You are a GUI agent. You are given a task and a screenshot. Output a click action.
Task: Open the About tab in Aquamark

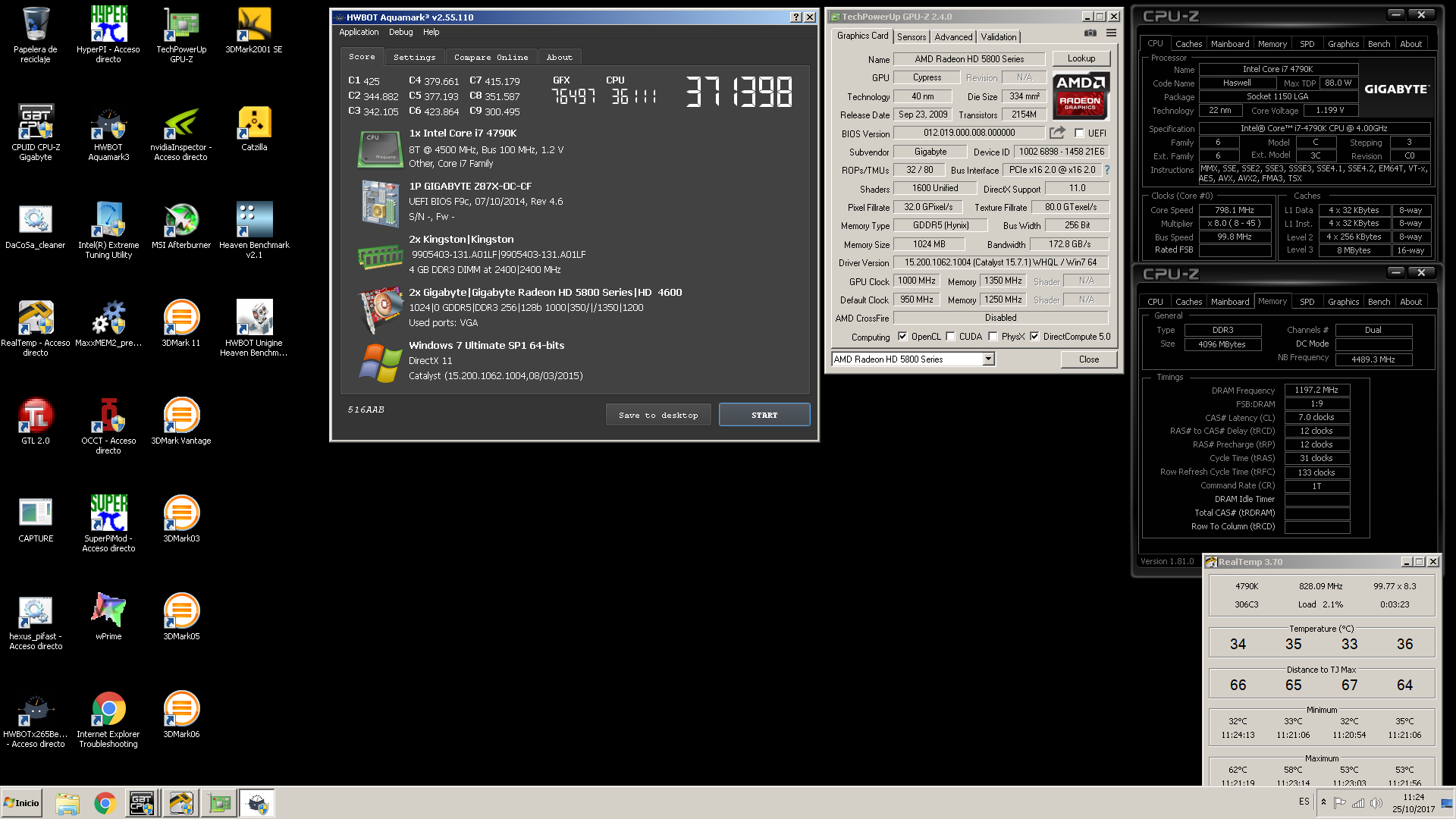560,57
